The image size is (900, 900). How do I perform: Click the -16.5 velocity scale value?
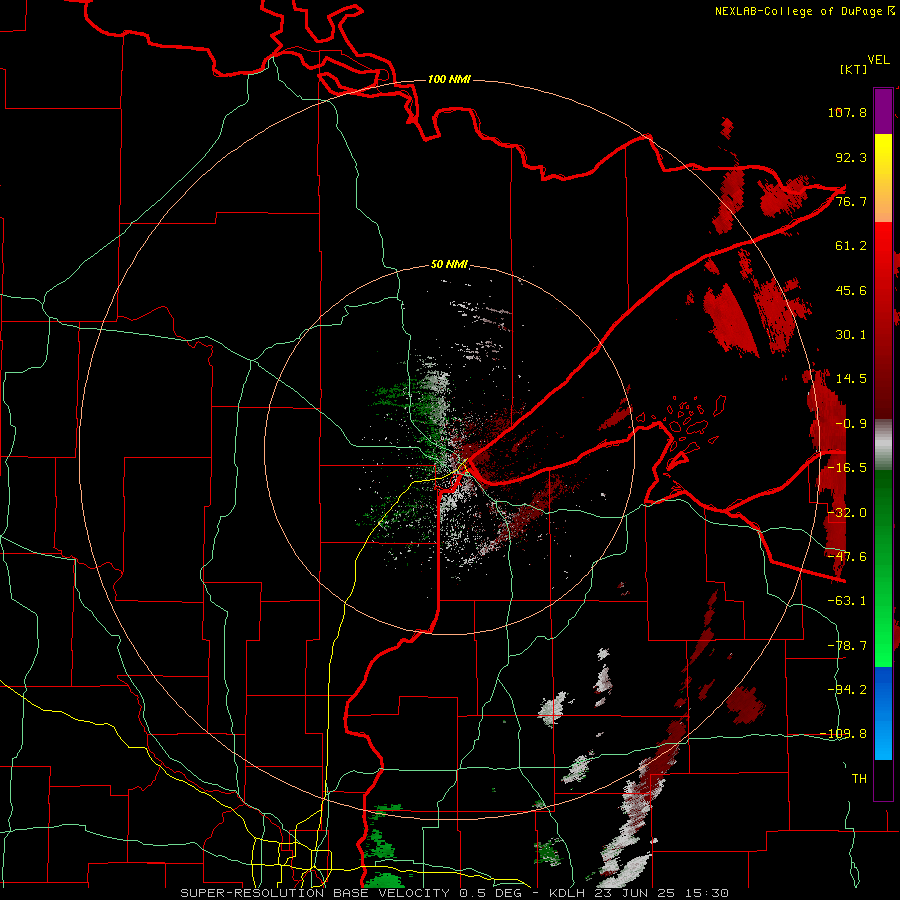point(847,468)
